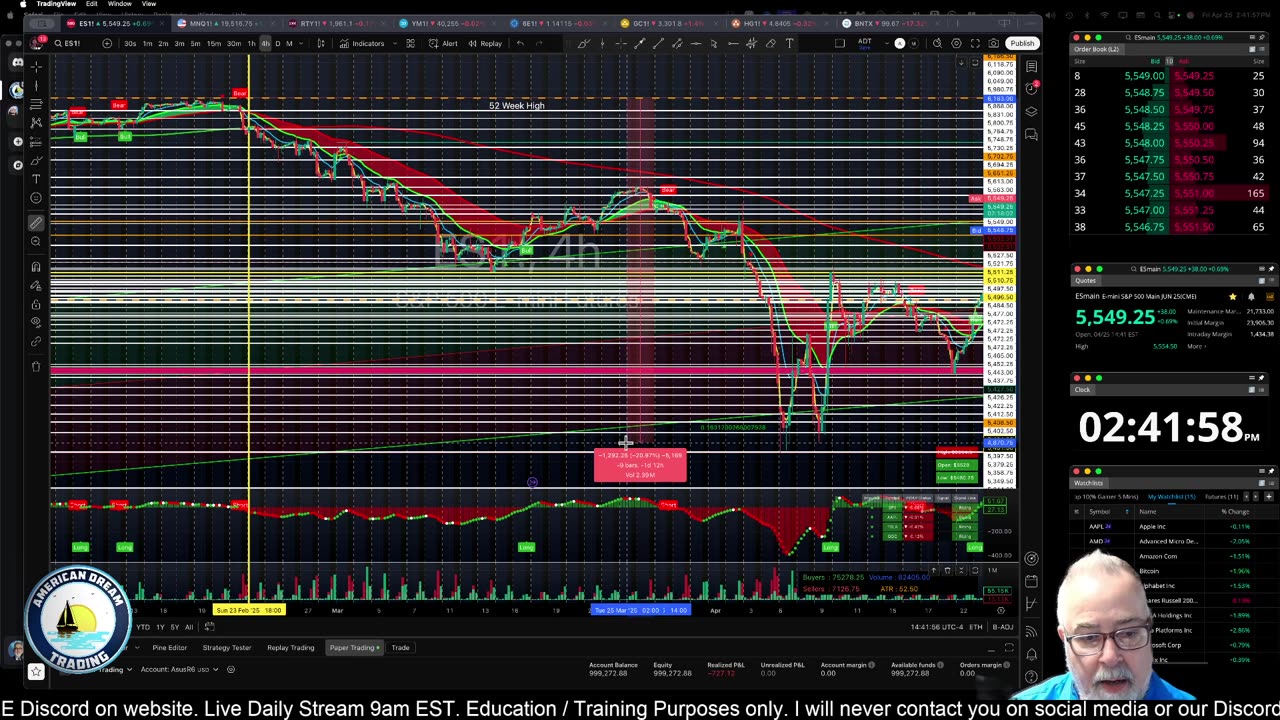The height and width of the screenshot is (720, 1280).
Task: Toggle the ETH session setting
Action: click(975, 627)
